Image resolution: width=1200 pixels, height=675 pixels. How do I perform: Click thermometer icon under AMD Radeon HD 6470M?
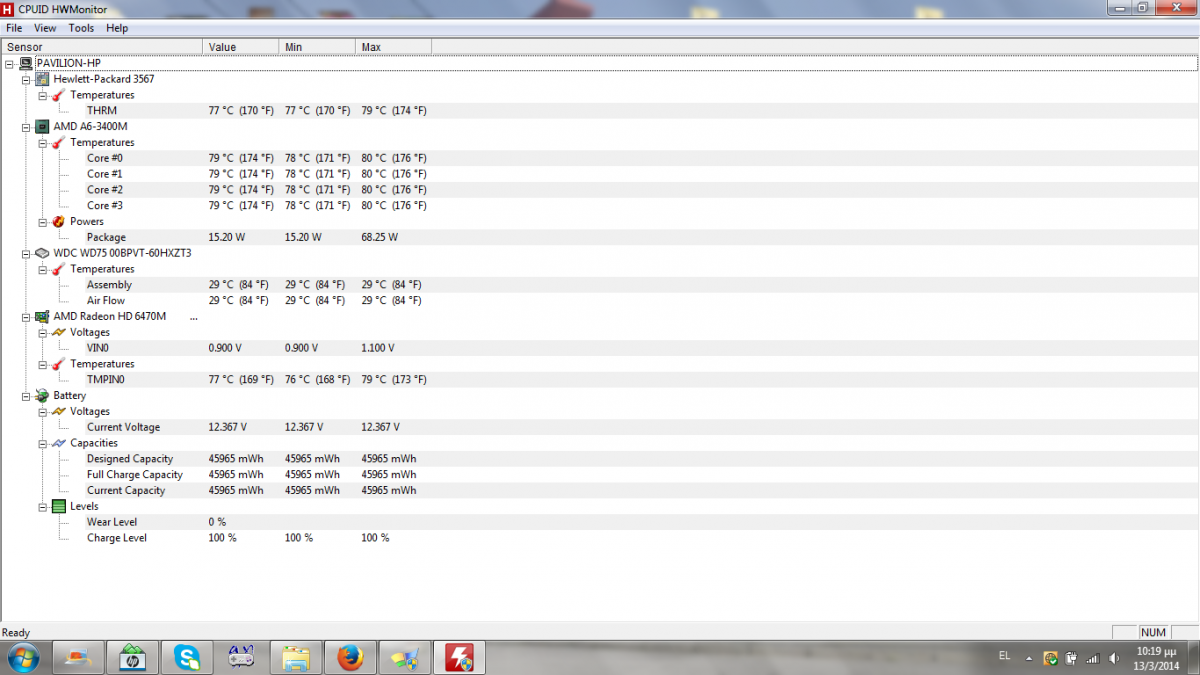pyautogui.click(x=59, y=364)
